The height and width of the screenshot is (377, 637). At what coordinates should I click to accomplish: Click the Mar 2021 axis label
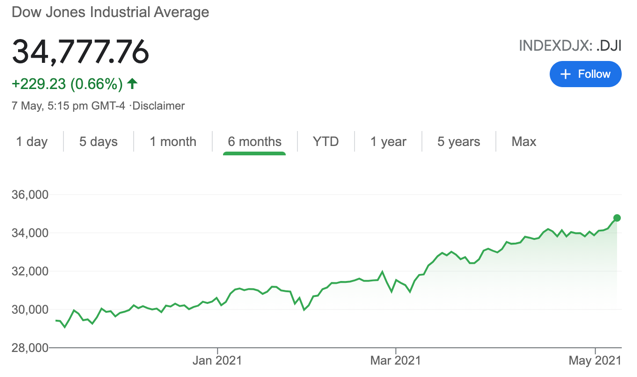[395, 360]
